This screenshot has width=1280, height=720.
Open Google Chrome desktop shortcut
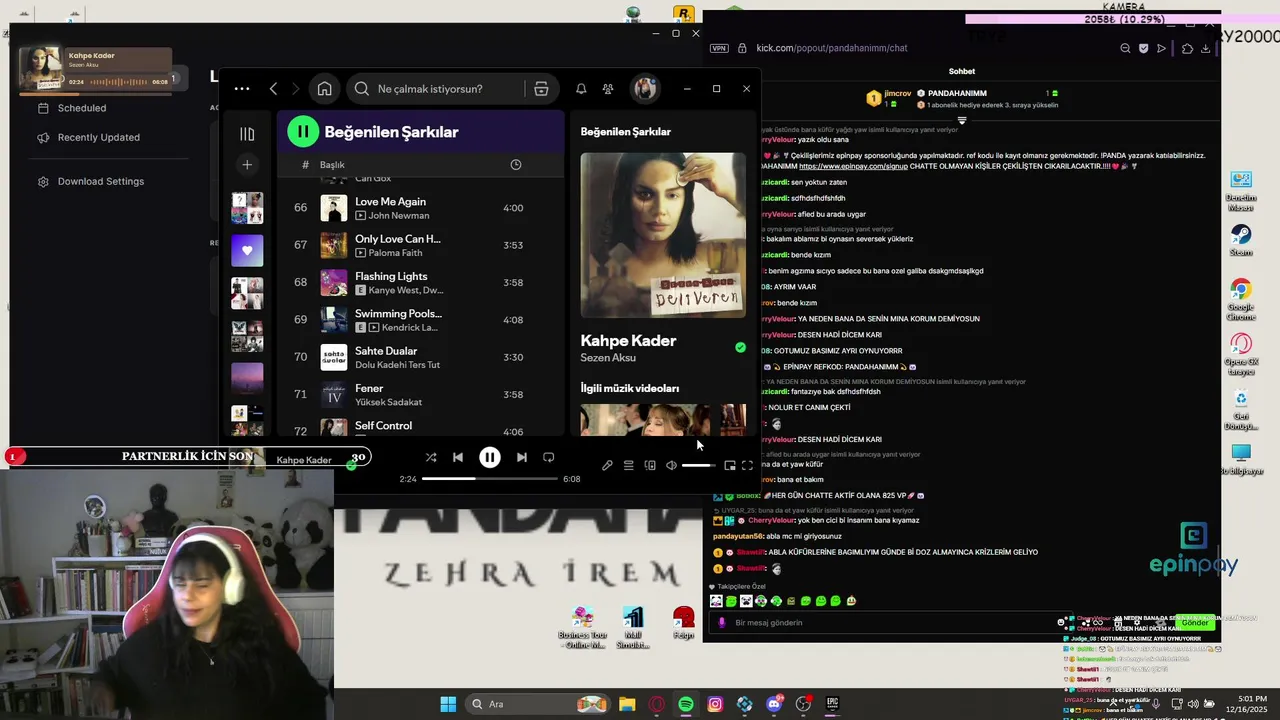pyautogui.click(x=1241, y=299)
